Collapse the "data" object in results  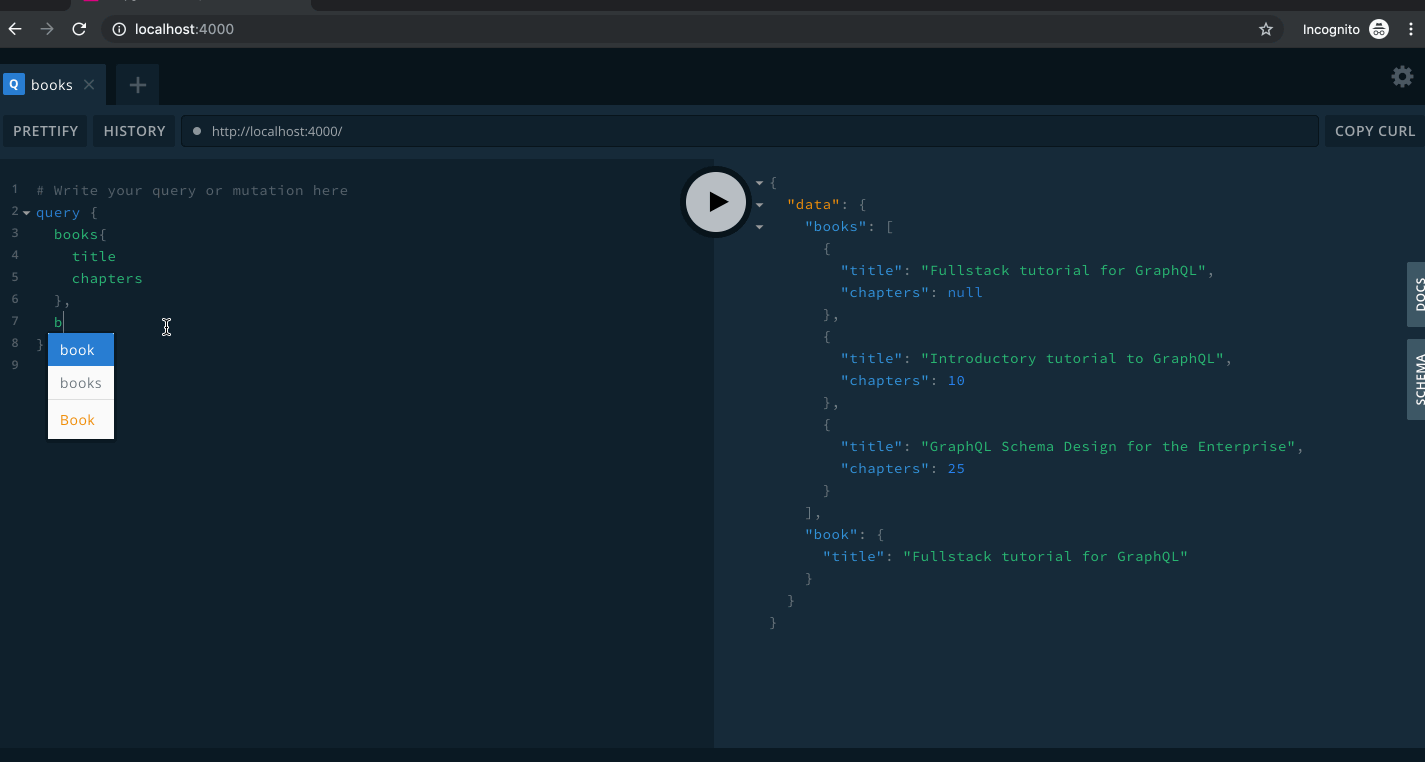click(x=760, y=204)
